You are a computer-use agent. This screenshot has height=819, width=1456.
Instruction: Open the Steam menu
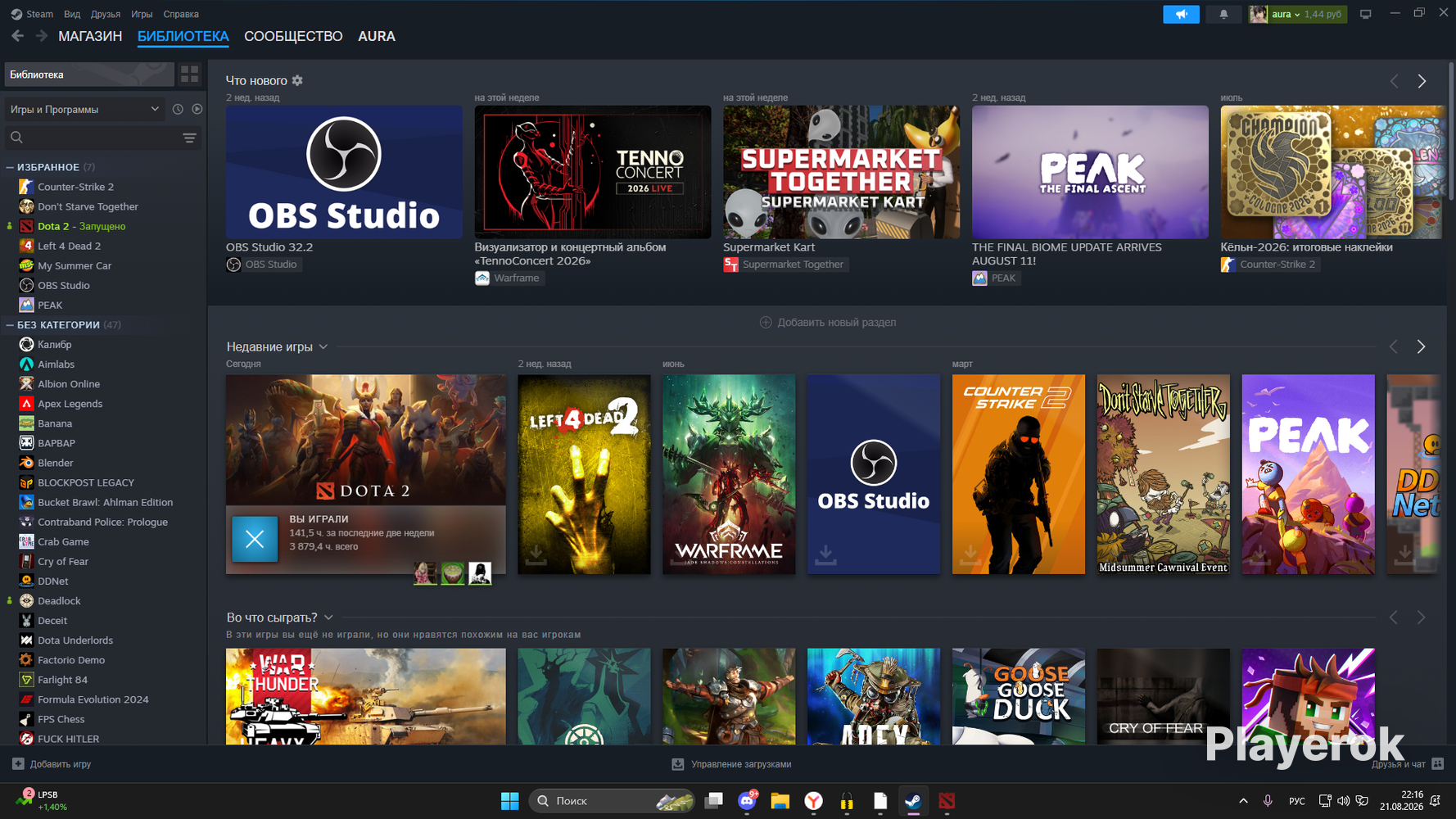pyautogui.click(x=32, y=14)
